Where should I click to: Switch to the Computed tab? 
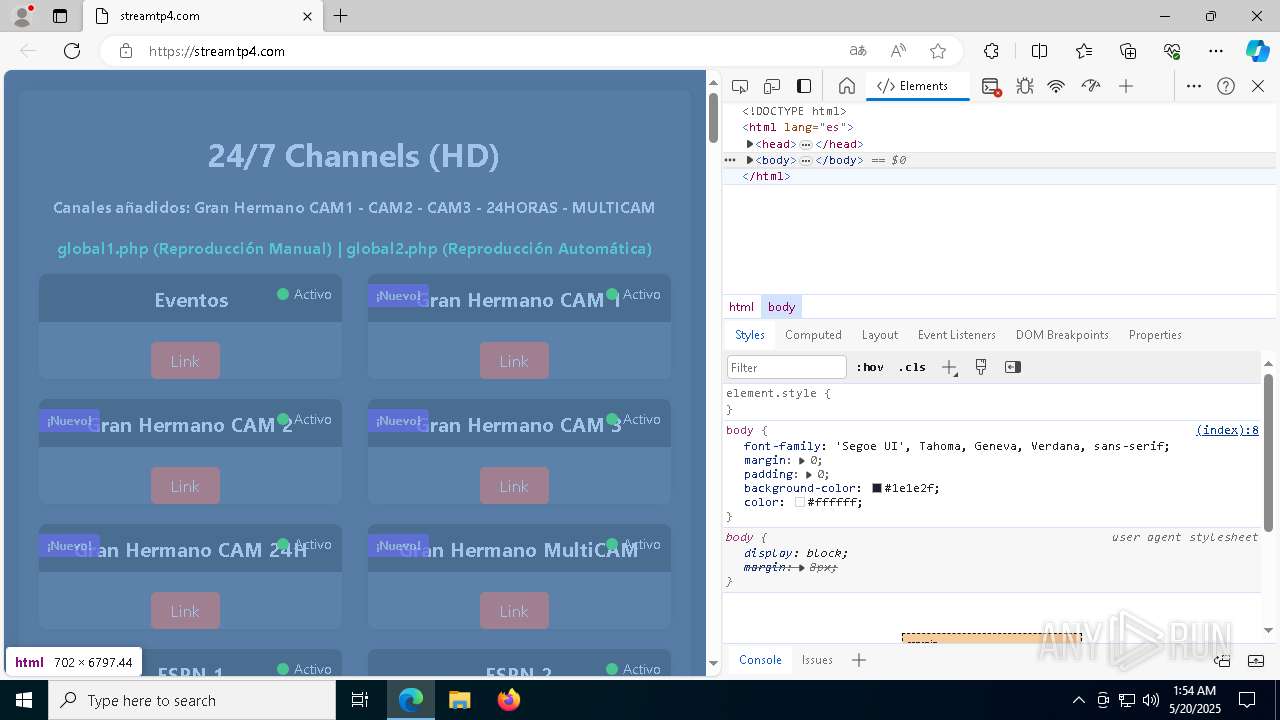(813, 335)
